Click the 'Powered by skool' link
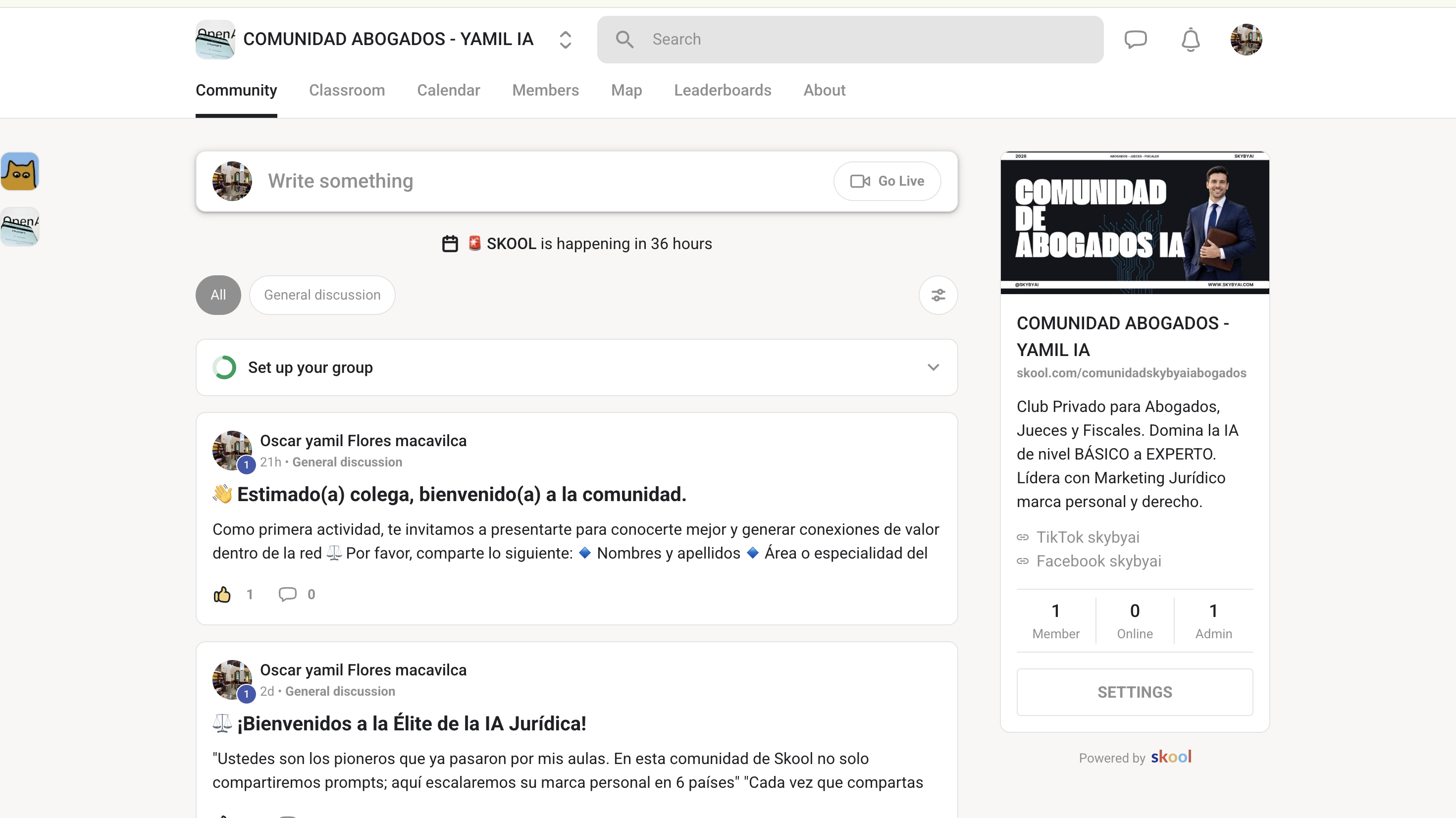The height and width of the screenshot is (818, 1456). (1135, 757)
